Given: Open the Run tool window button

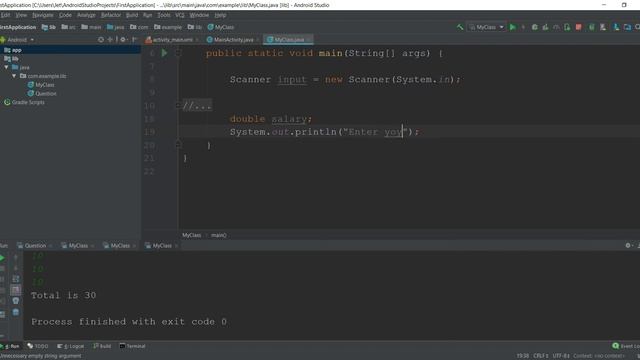Looking at the screenshot, I should [x=10, y=346].
